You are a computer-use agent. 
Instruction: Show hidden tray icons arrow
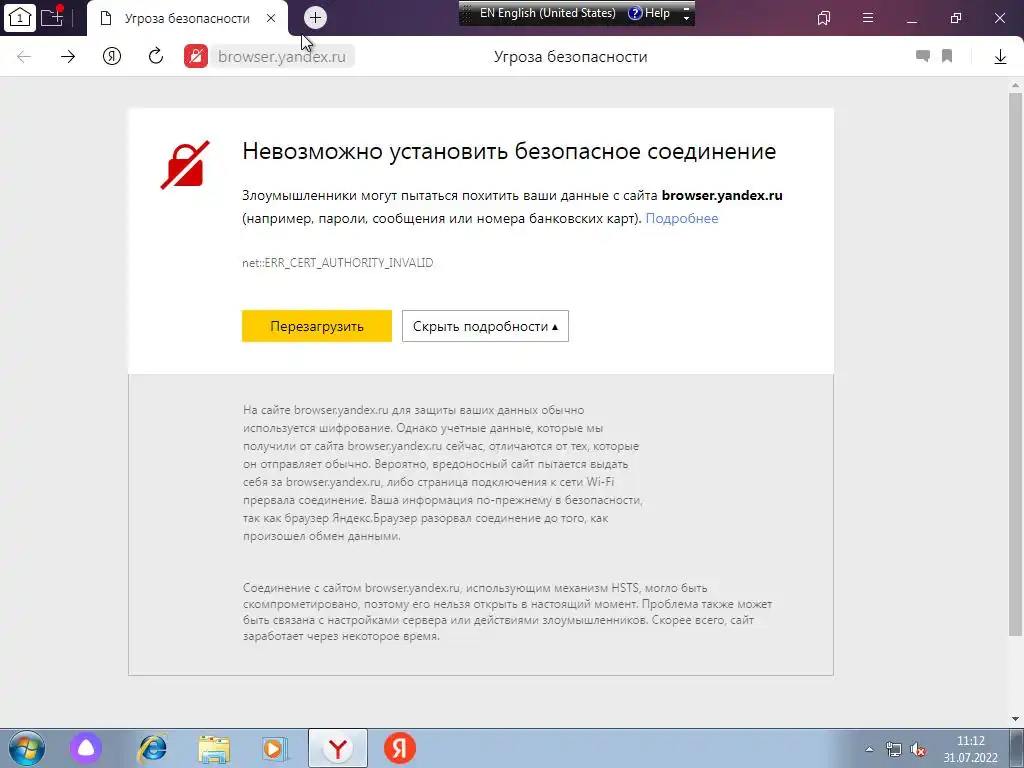(869, 749)
